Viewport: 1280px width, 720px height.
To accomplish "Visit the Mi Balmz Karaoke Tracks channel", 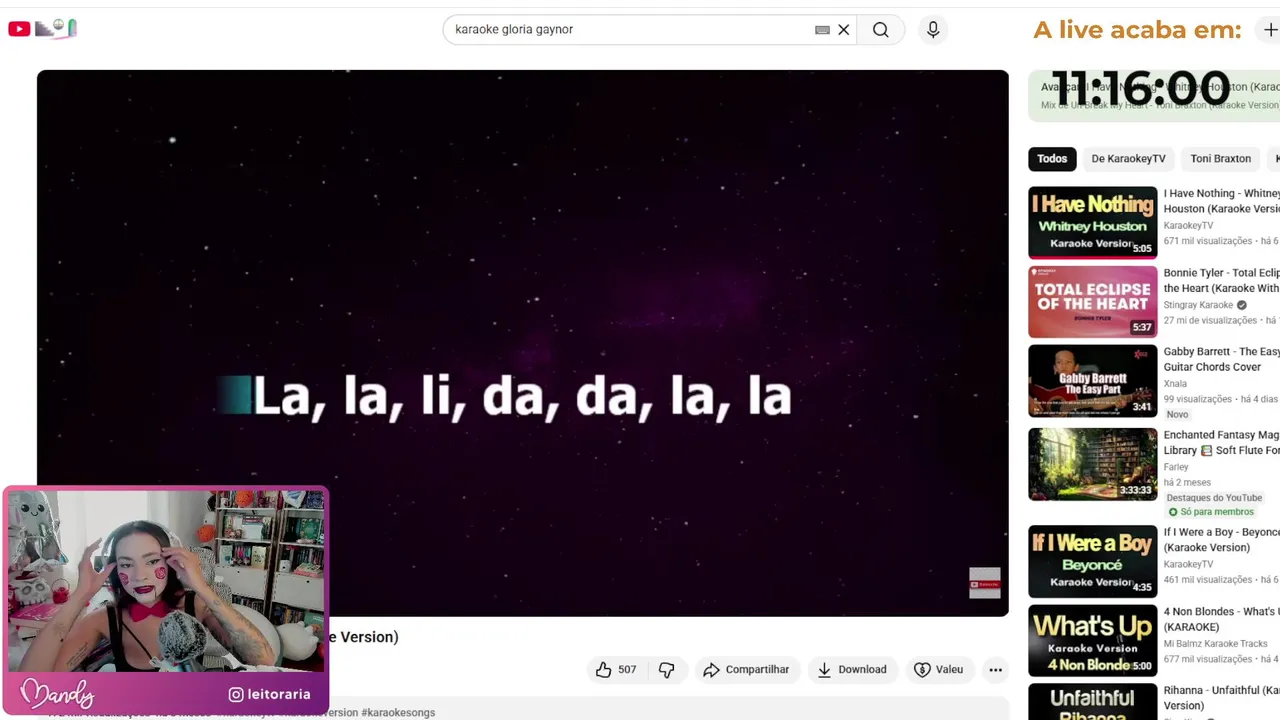I will pos(1215,644).
